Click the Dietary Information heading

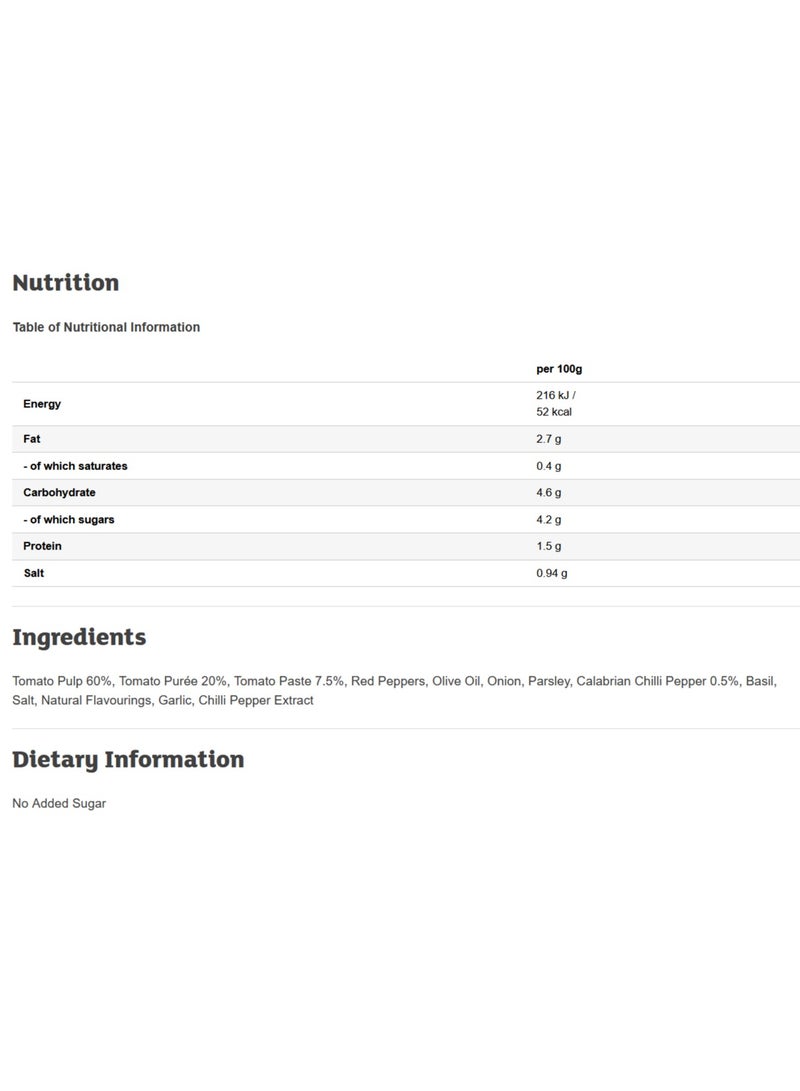pyautogui.click(x=128, y=760)
